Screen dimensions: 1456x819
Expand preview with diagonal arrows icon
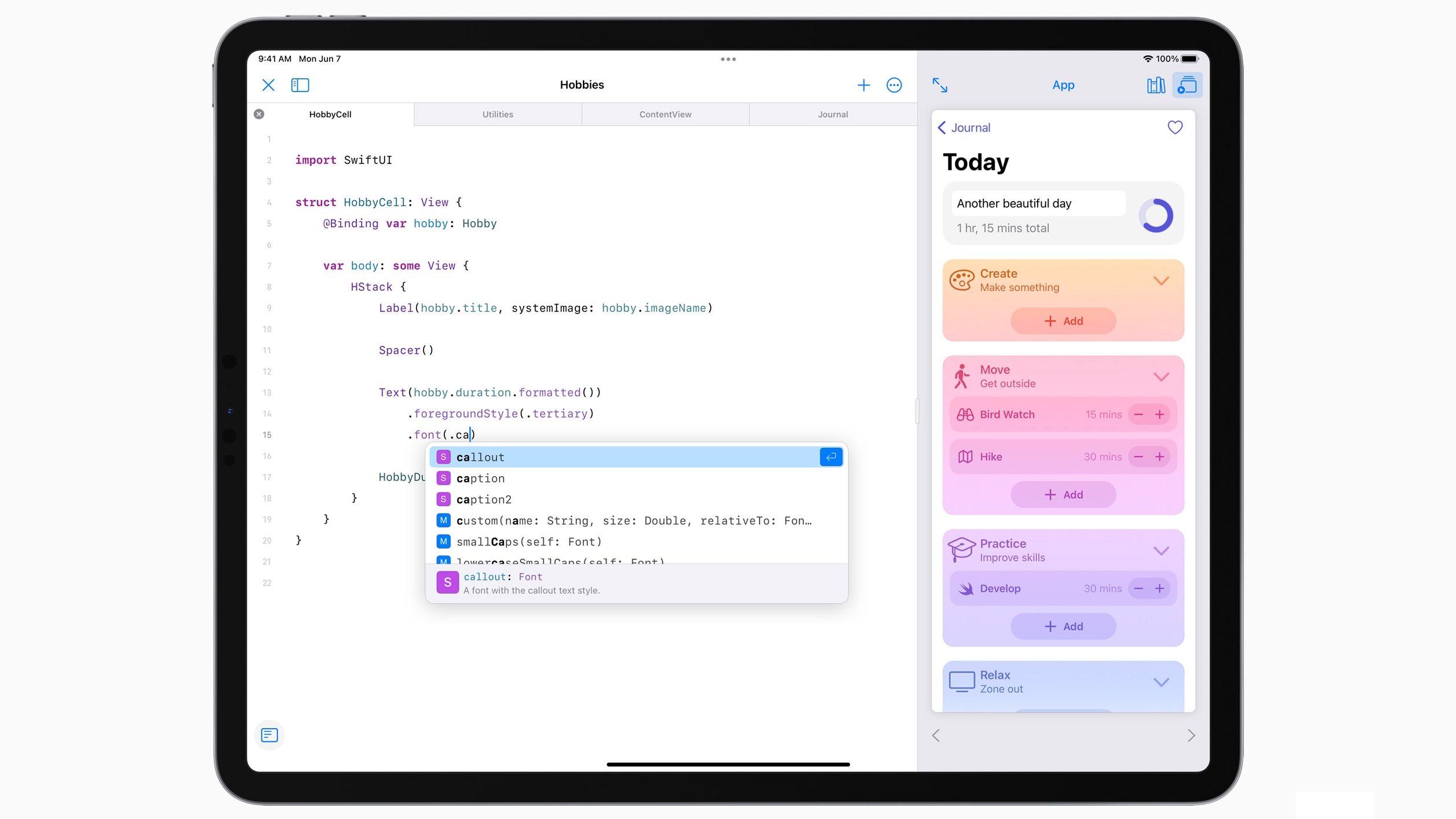click(x=940, y=85)
